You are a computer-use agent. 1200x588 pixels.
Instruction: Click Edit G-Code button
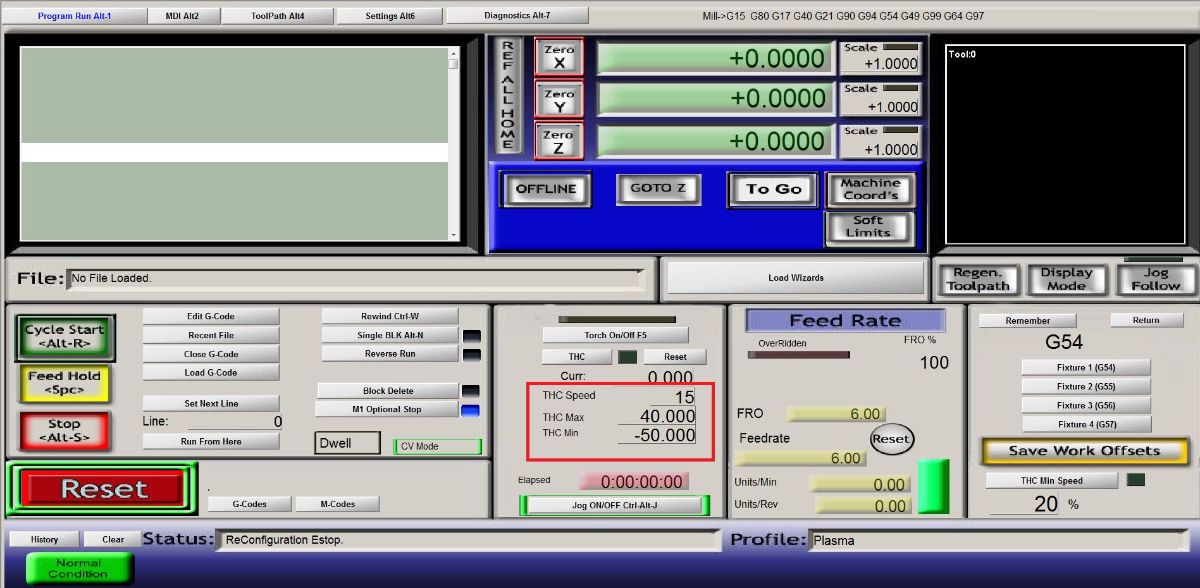point(211,316)
